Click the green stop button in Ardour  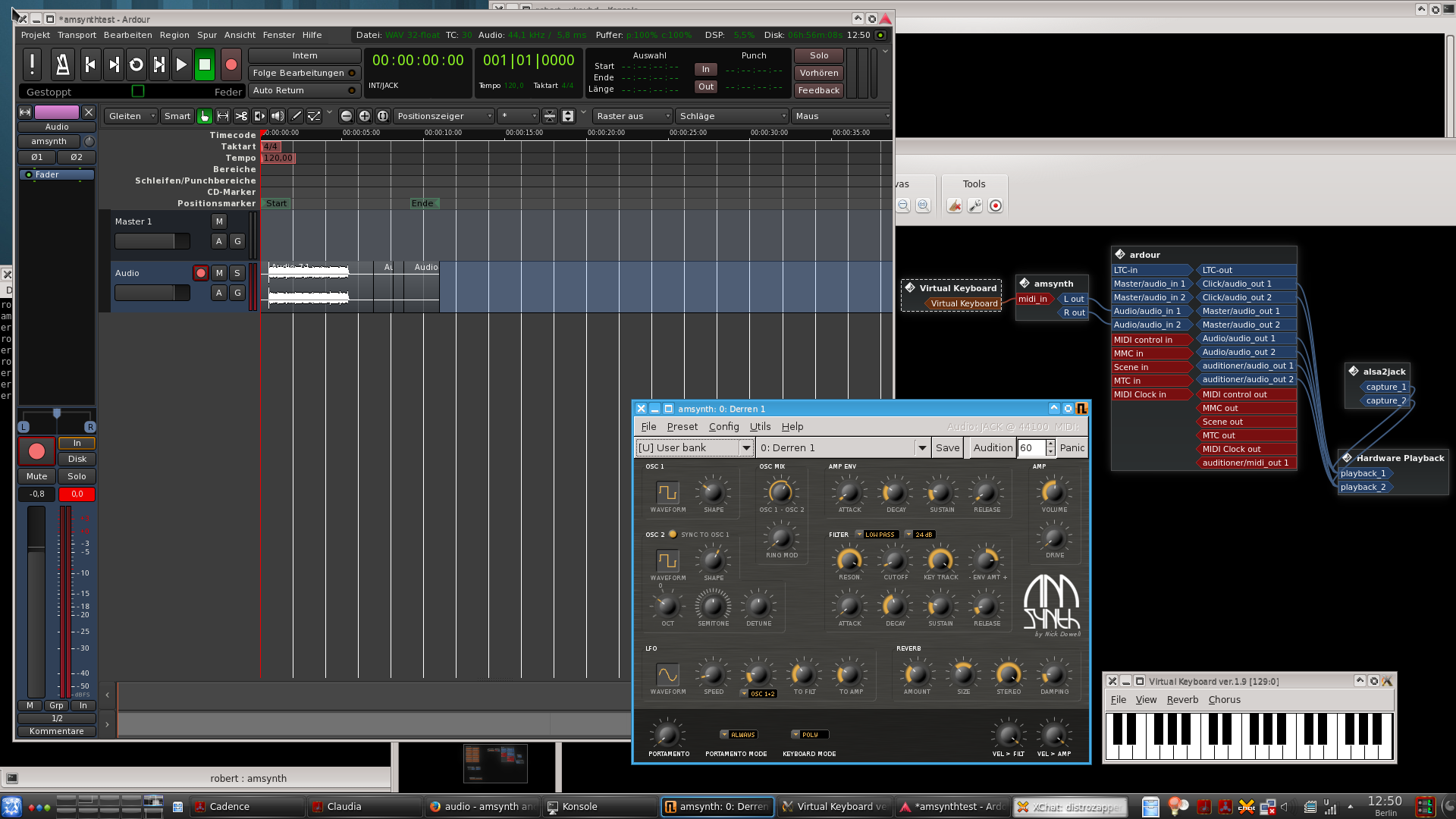point(205,65)
